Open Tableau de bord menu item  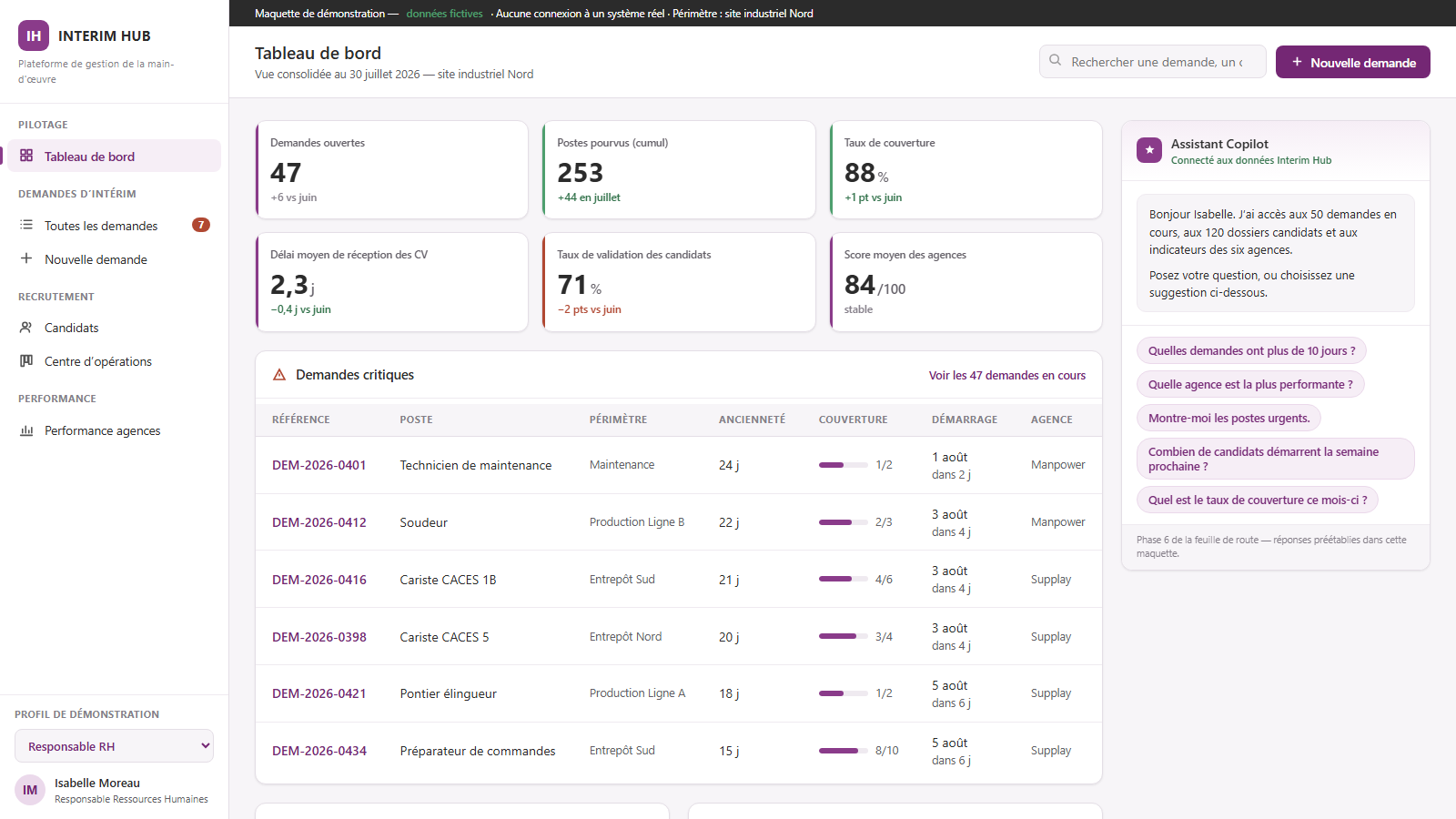coord(114,156)
